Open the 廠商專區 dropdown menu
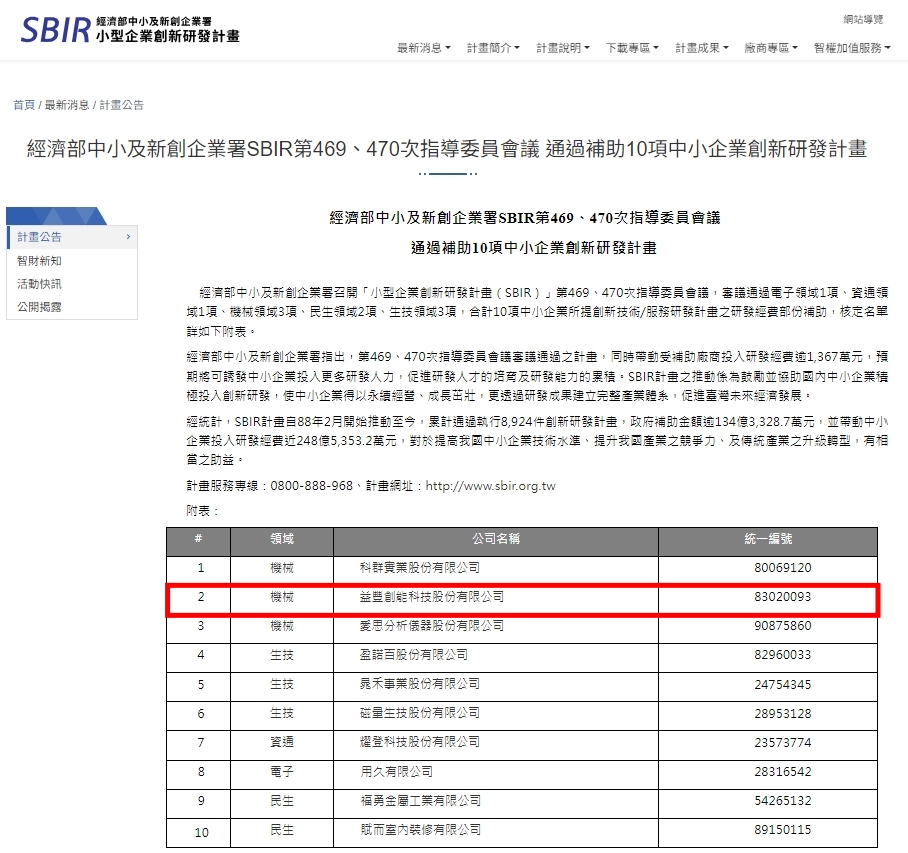Image resolution: width=908 pixels, height=853 pixels. tap(771, 48)
